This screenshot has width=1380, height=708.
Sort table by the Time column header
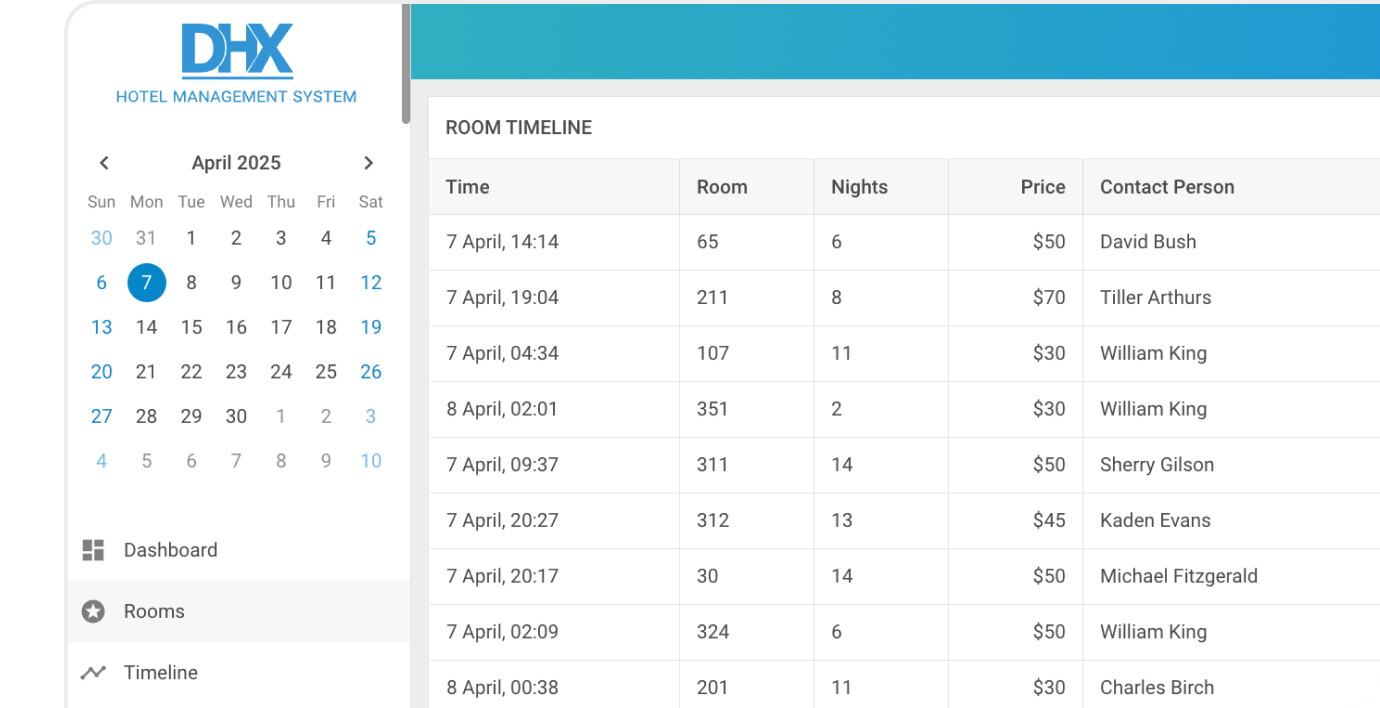click(x=554, y=187)
